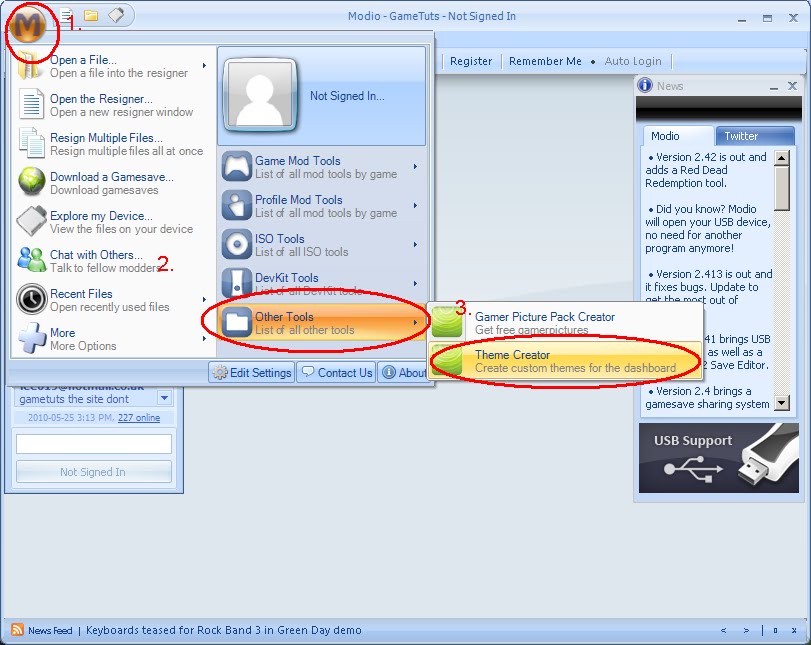Image resolution: width=811 pixels, height=645 pixels.
Task: Expand the Profile Mod Tools submenu arrow
Action: tap(415, 205)
